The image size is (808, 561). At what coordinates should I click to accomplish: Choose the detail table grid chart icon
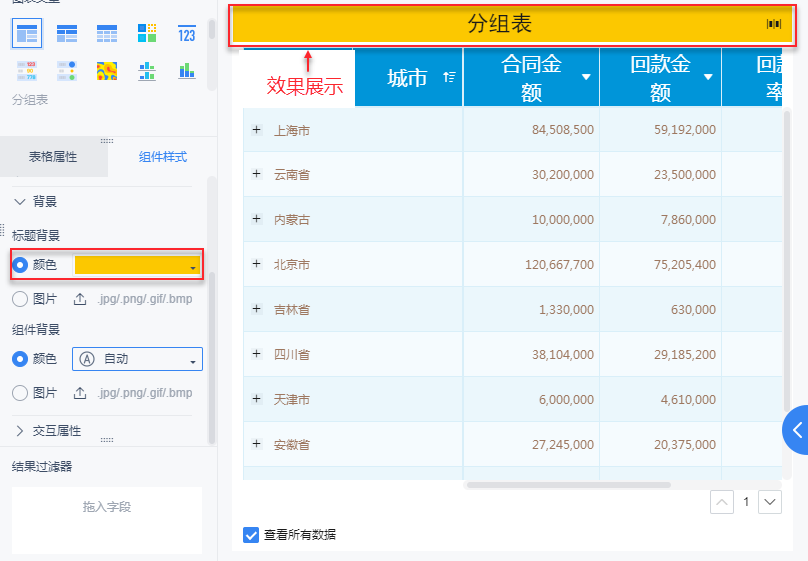[x=107, y=33]
